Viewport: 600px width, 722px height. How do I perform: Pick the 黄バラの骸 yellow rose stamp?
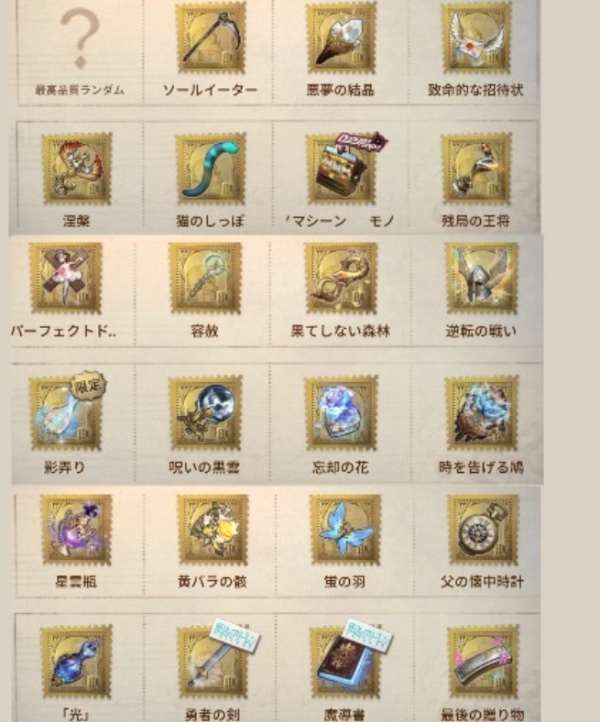pyautogui.click(x=212, y=530)
